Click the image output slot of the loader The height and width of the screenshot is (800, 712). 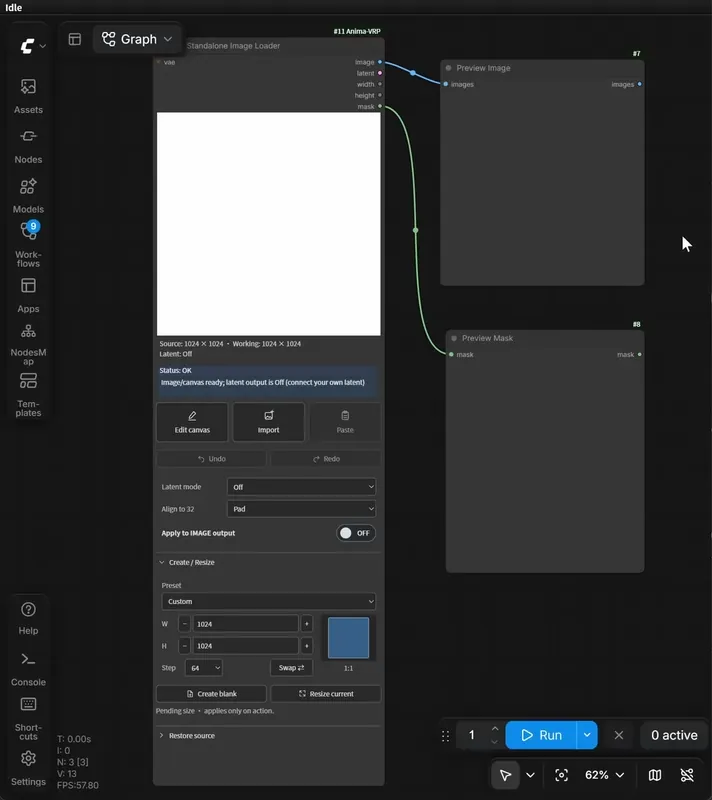(380, 62)
